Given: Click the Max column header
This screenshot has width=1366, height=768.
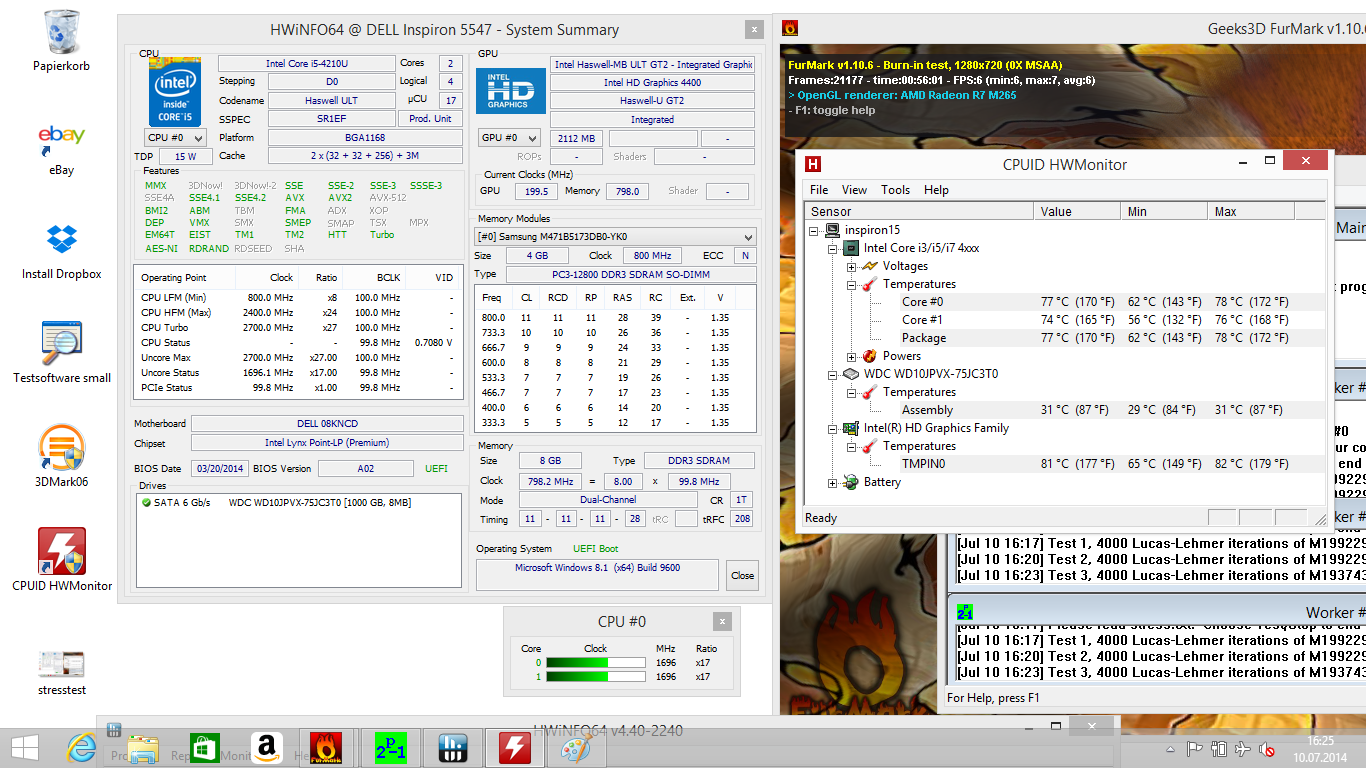Looking at the screenshot, I should pyautogui.click(x=1251, y=211).
